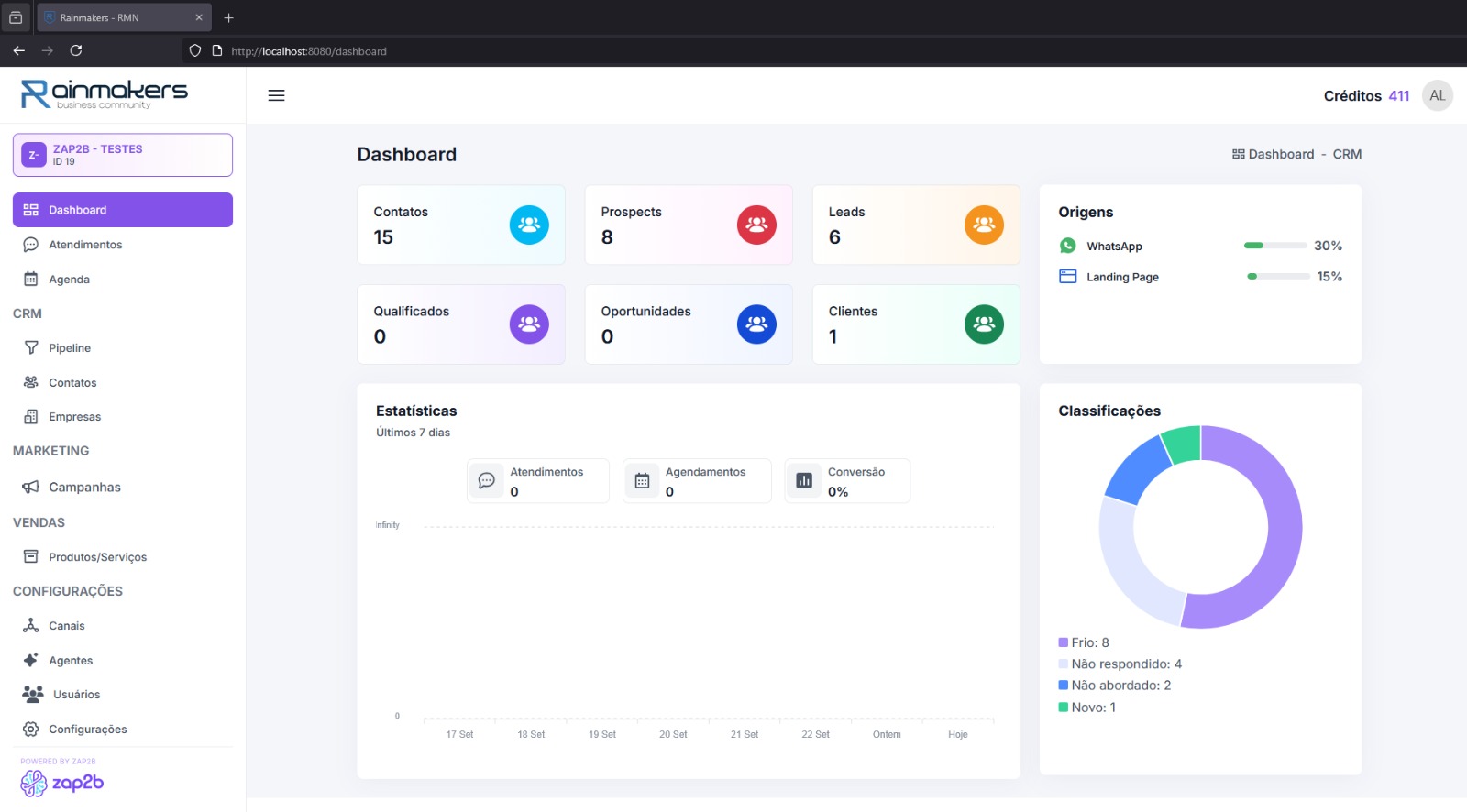The height and width of the screenshot is (812, 1467).
Task: Click the WhatsApp 30% progress bar
Action: click(1274, 246)
